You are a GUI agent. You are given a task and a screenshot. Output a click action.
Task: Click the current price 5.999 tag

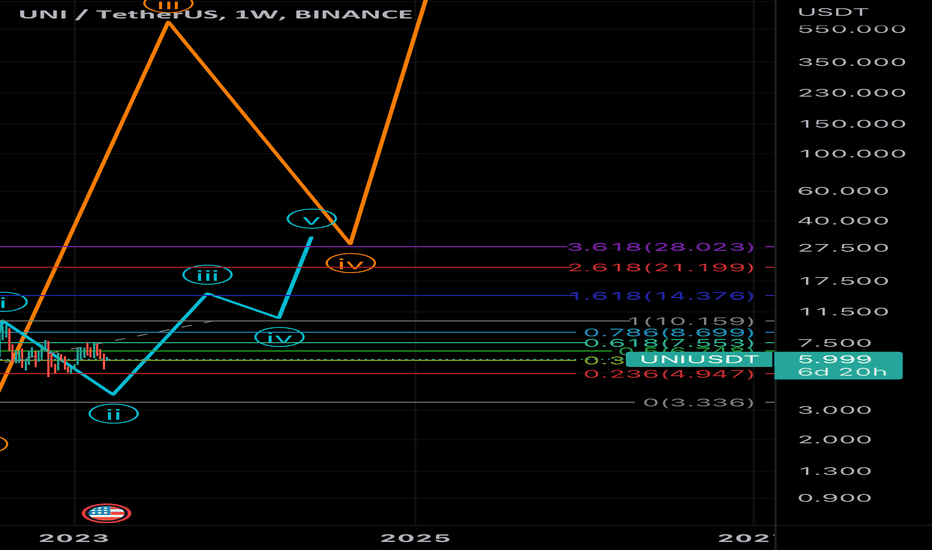coord(835,359)
